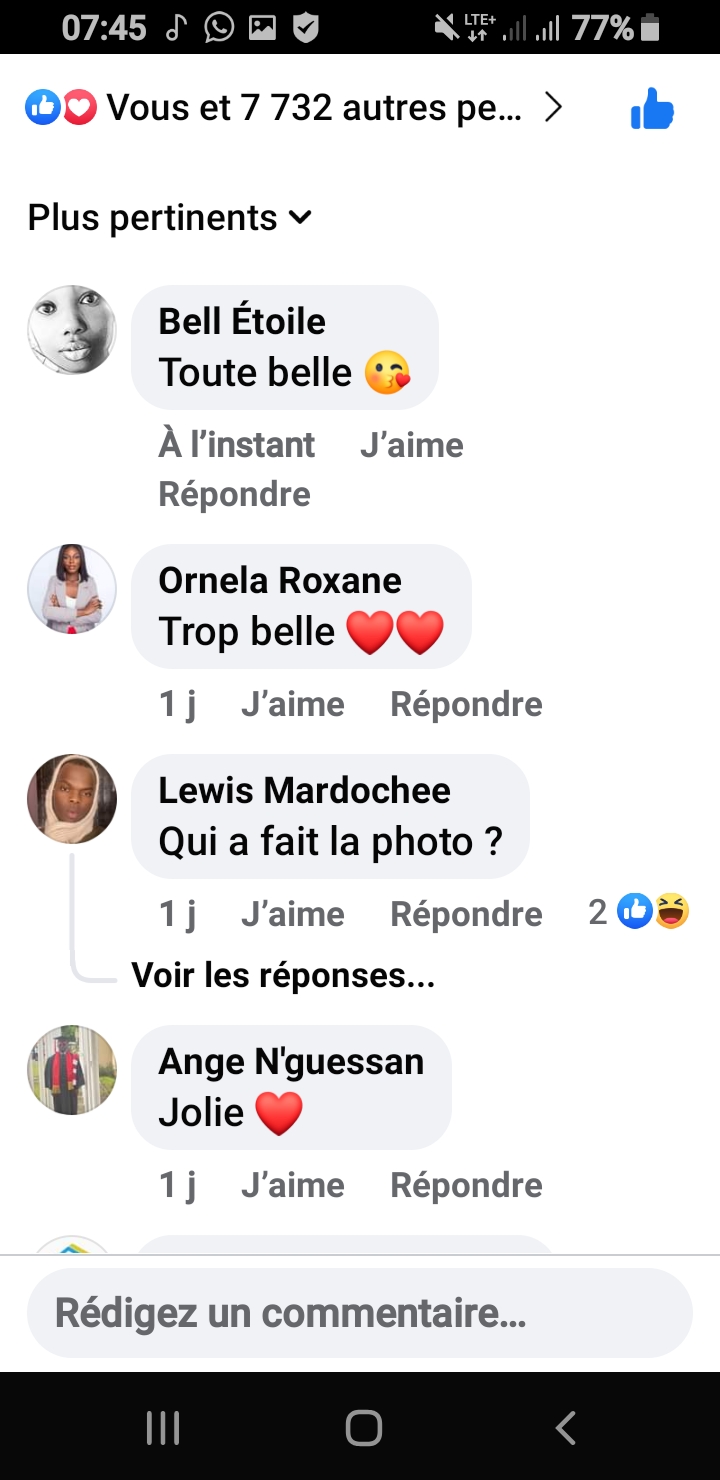720x1480 pixels.
Task: Like Ornela Roxane's comment
Action: pos(292,704)
